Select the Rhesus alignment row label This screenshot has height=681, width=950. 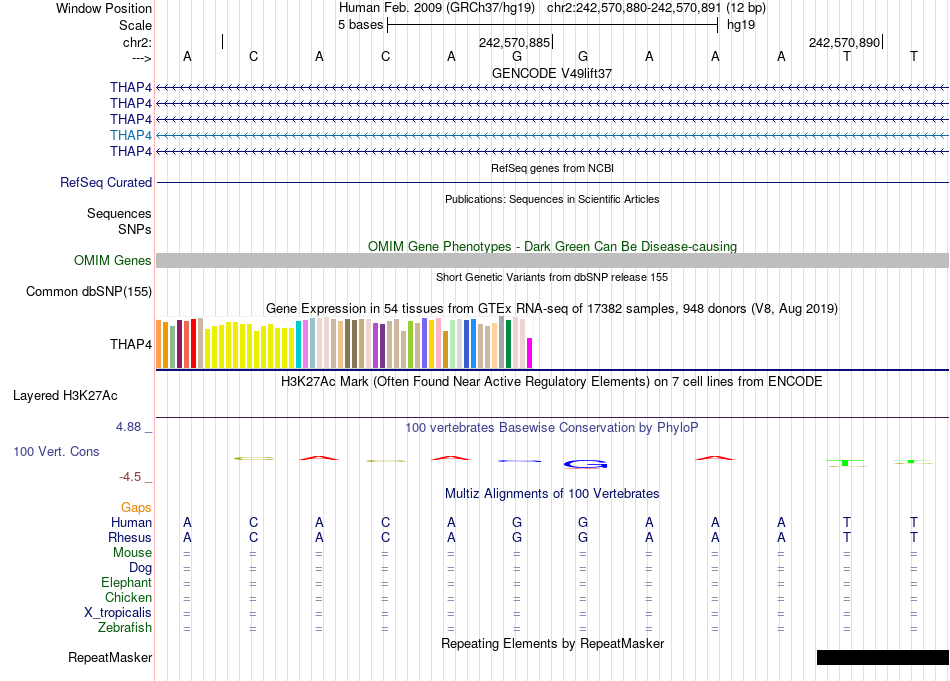coord(130,537)
